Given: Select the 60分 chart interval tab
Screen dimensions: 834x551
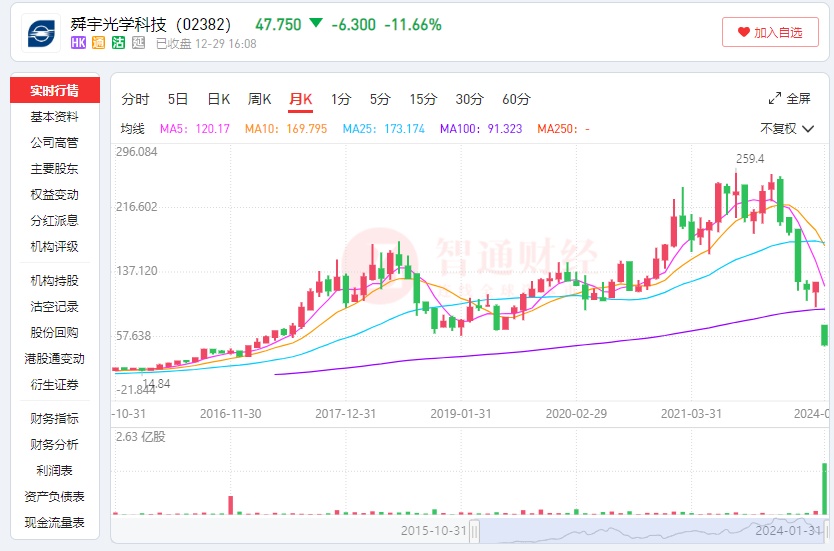Looking at the screenshot, I should click(516, 99).
